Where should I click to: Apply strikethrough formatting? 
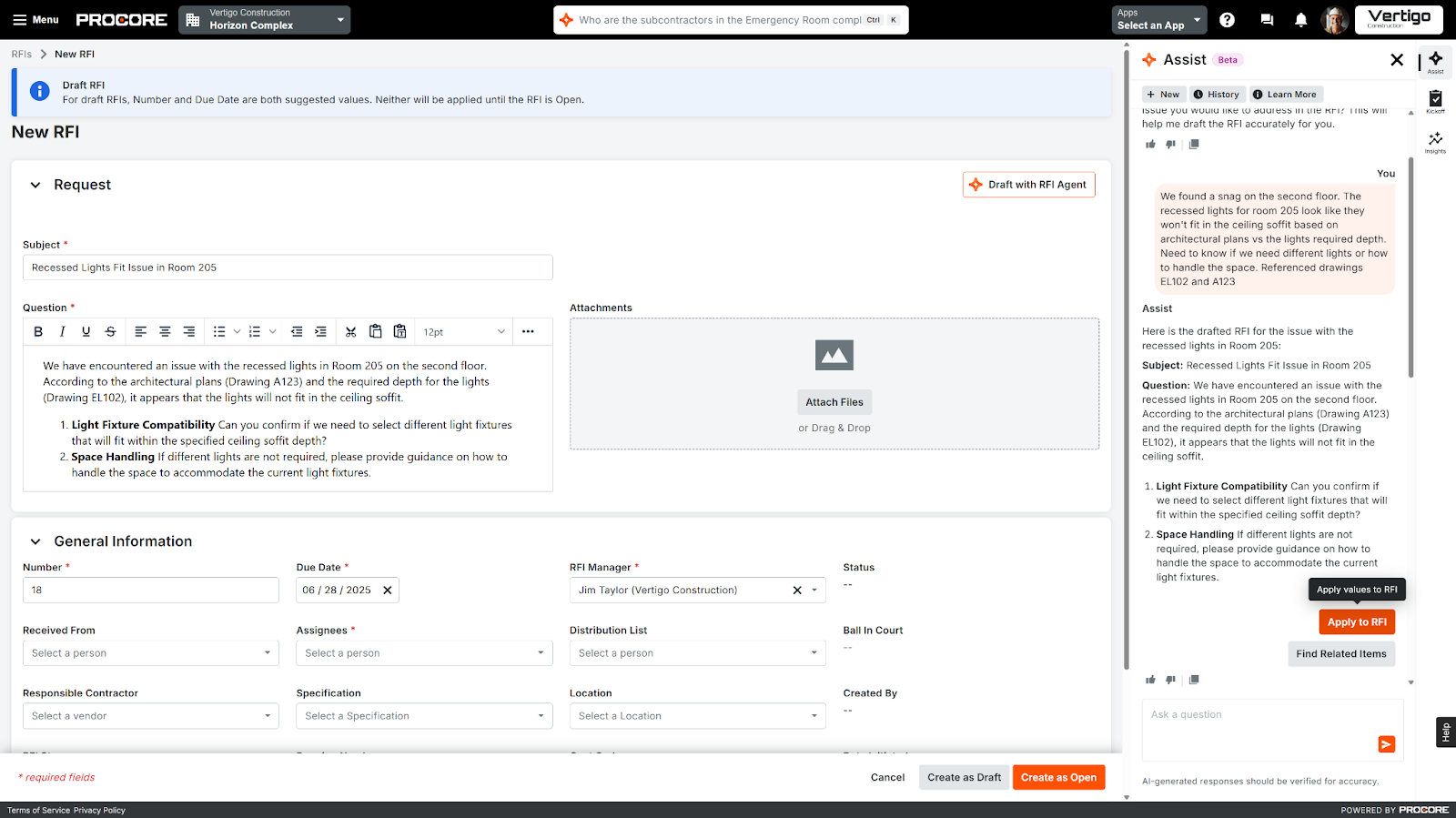click(110, 332)
